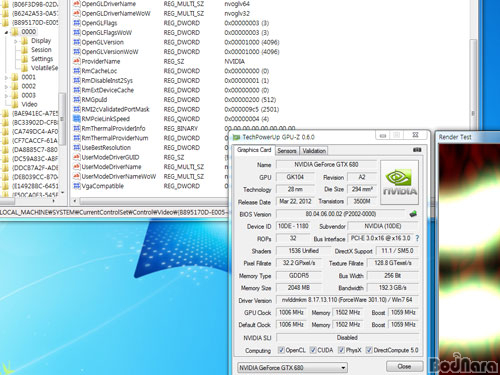This screenshot has width=500, height=375.
Task: Click the Render Test window title
Action: pos(455,137)
